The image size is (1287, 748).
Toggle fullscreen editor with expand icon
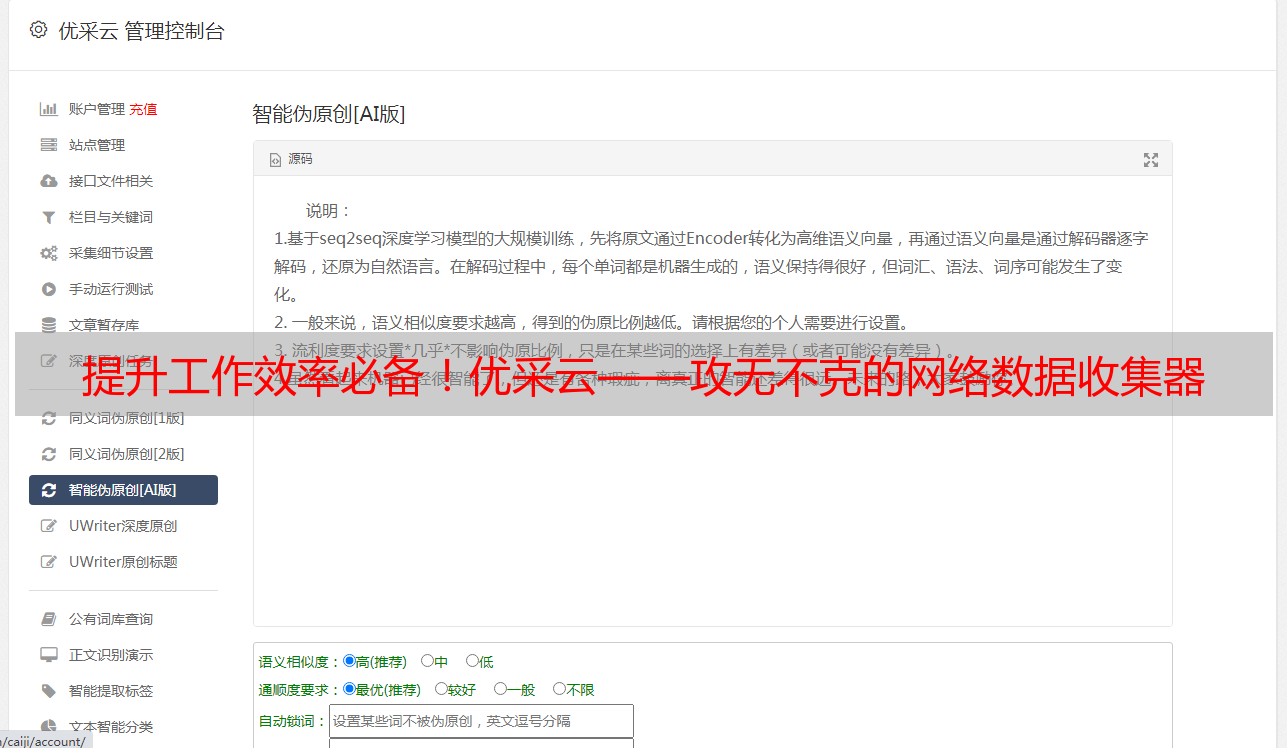[x=1150, y=160]
